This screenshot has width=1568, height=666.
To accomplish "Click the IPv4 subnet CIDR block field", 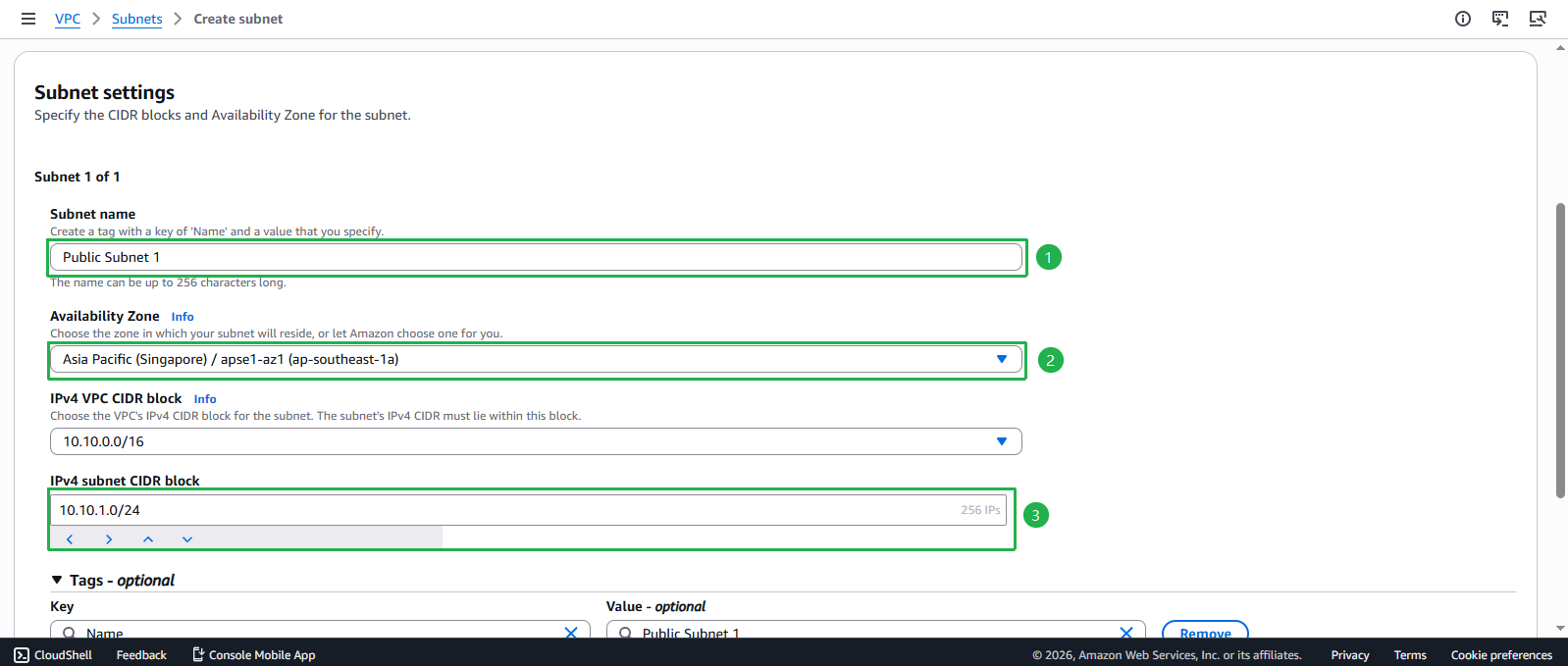I will (x=528, y=510).
